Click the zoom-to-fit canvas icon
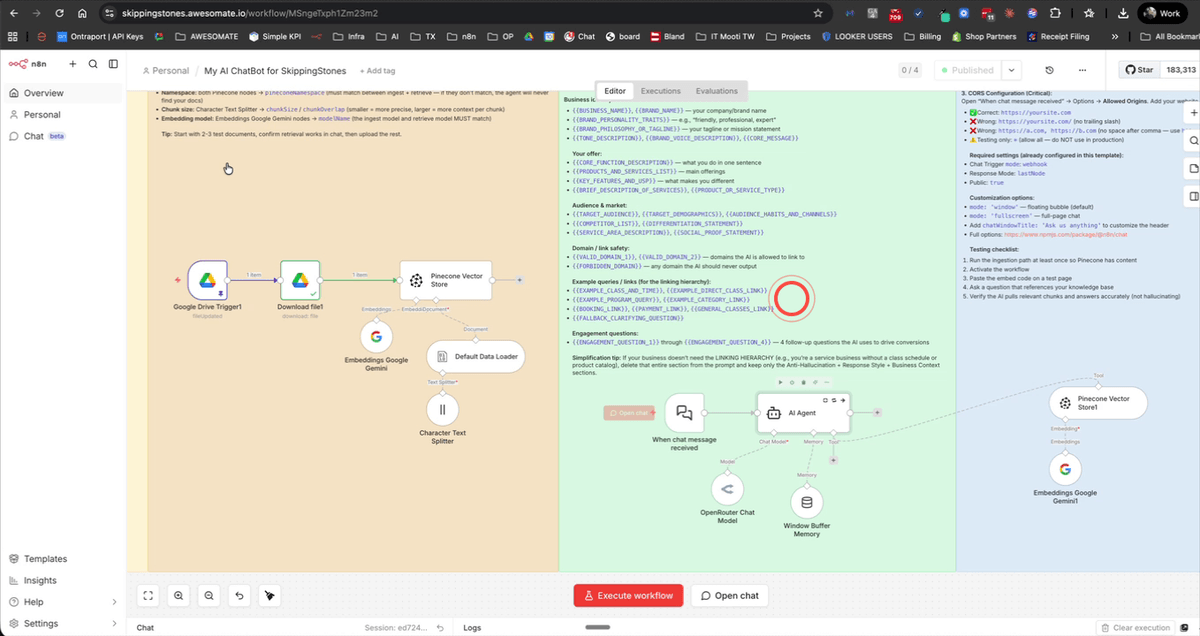Viewport: 1200px width, 636px height. coord(148,595)
